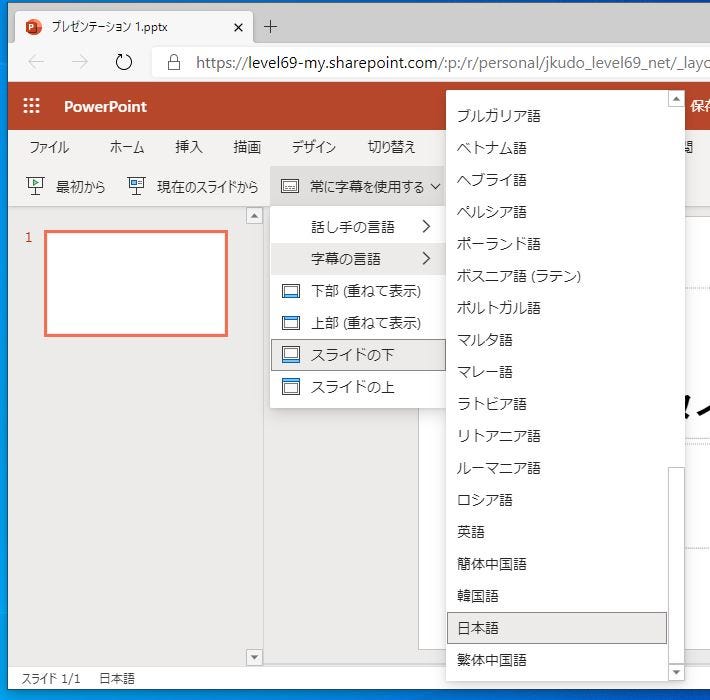Select ベトナム語 subtitle language
The height and width of the screenshot is (700, 710).
tap(556, 148)
